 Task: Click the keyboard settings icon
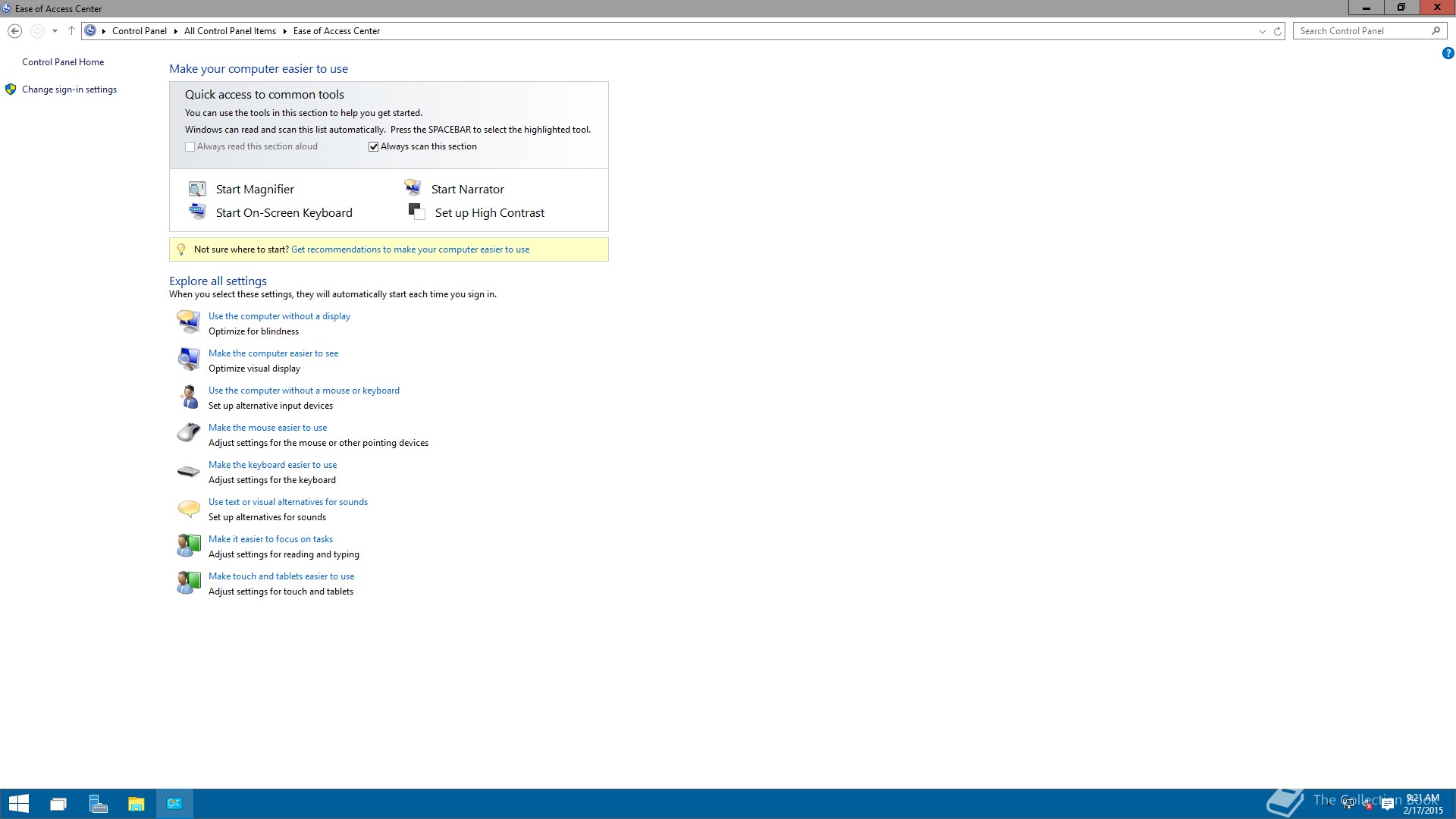click(x=188, y=470)
